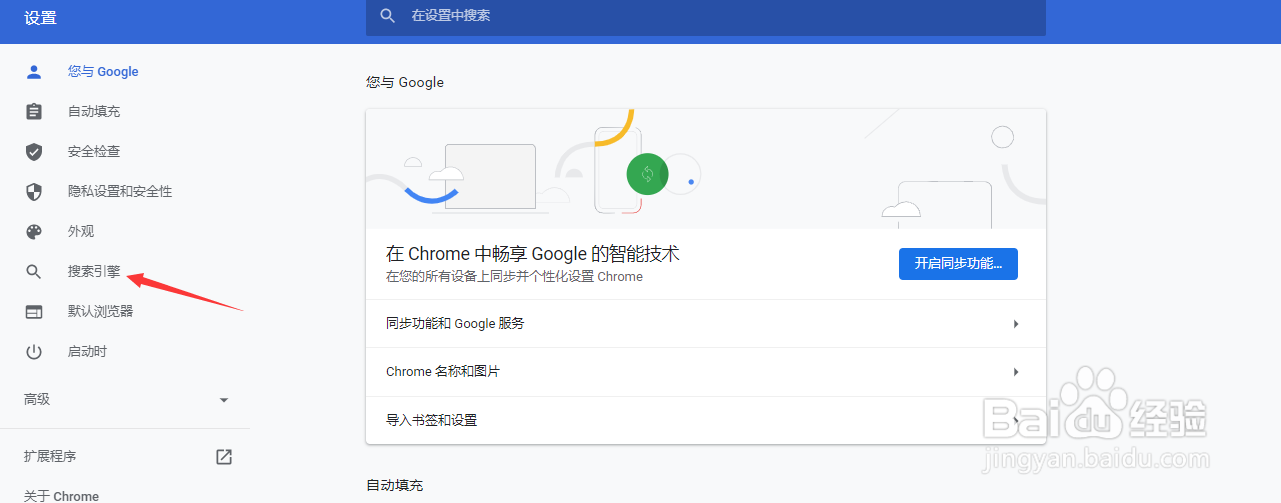Click the palette icon for 外观
Screen dimensions: 1281x503
point(34,232)
